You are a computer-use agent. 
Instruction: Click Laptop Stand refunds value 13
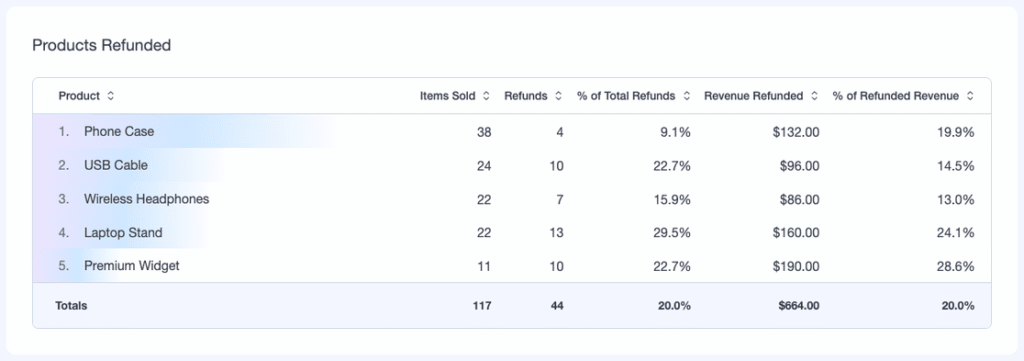(x=556, y=233)
